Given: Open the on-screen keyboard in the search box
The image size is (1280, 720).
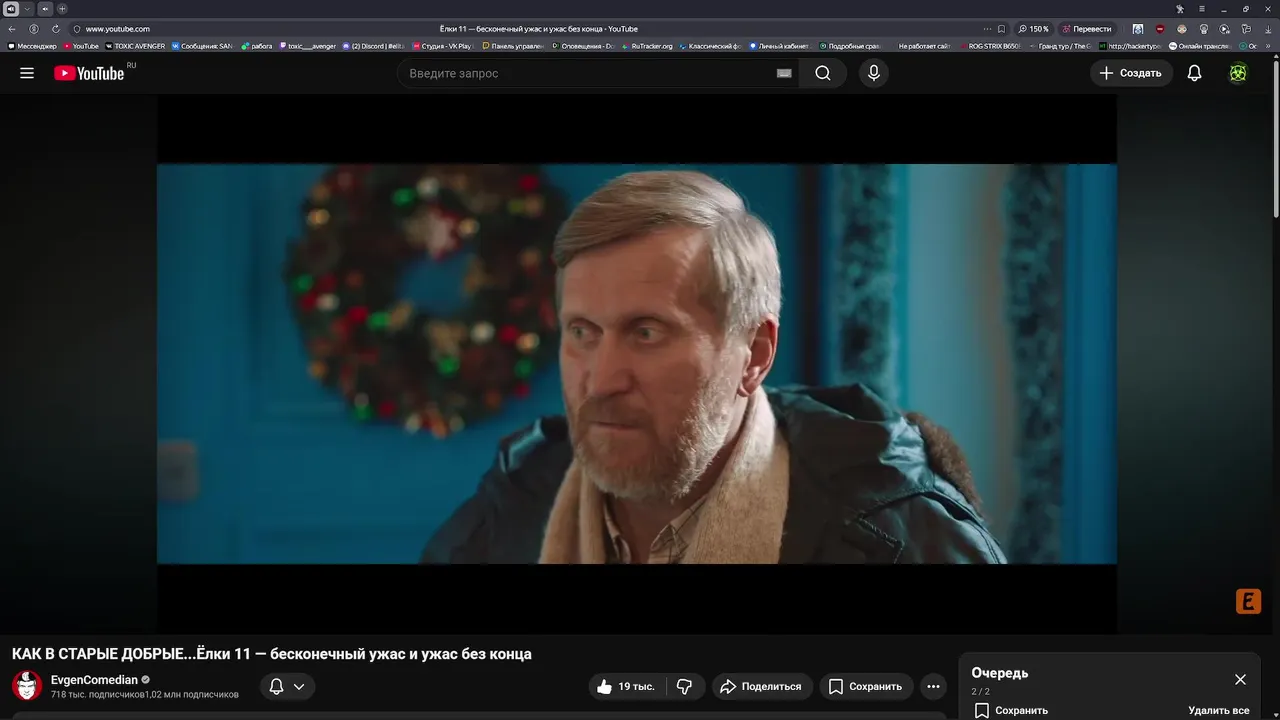Looking at the screenshot, I should 784,73.
